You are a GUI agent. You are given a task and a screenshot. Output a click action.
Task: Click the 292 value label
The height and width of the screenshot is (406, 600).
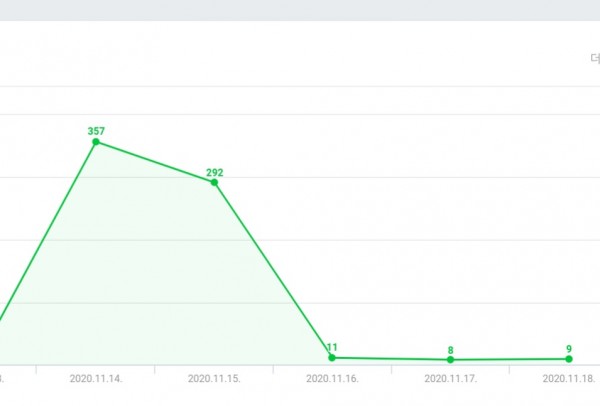(x=214, y=172)
